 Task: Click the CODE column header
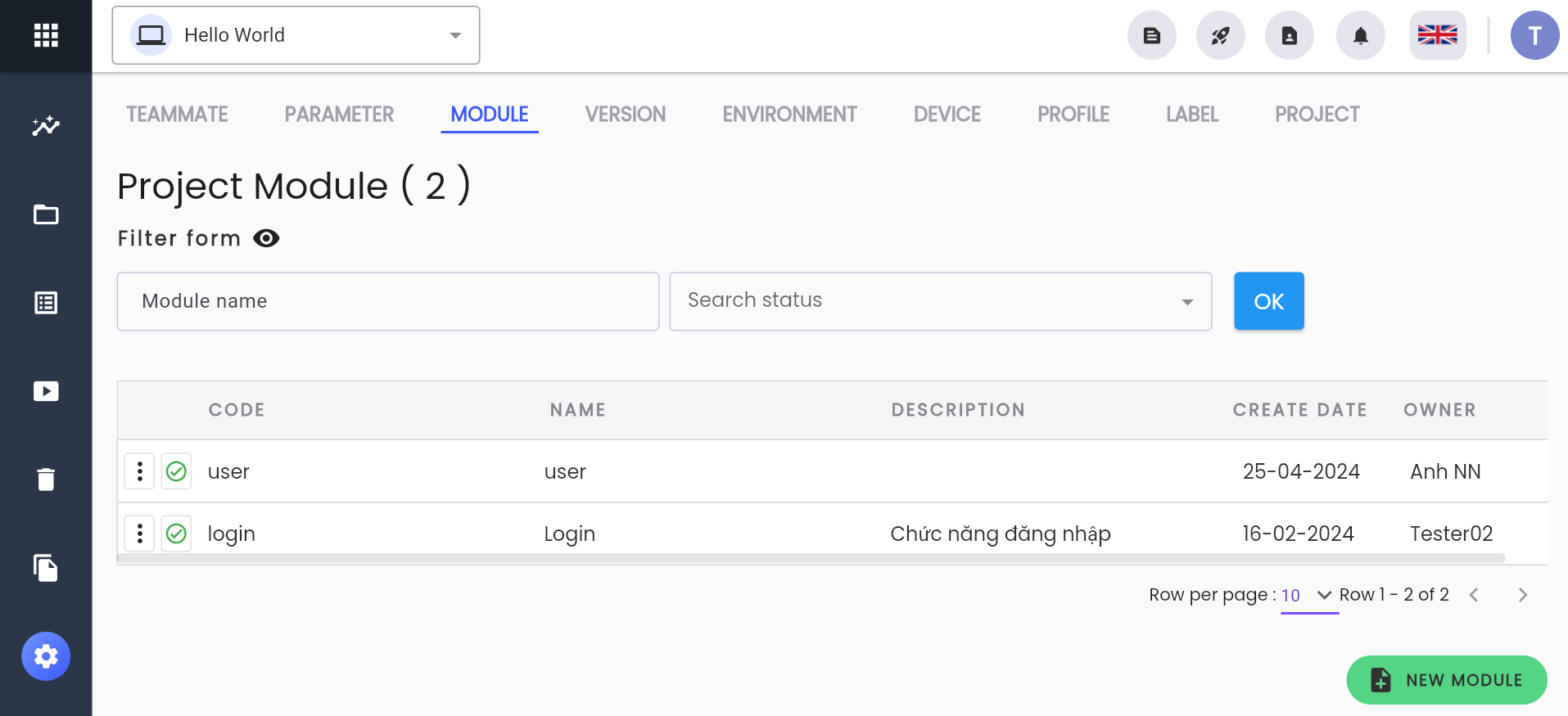coord(237,410)
